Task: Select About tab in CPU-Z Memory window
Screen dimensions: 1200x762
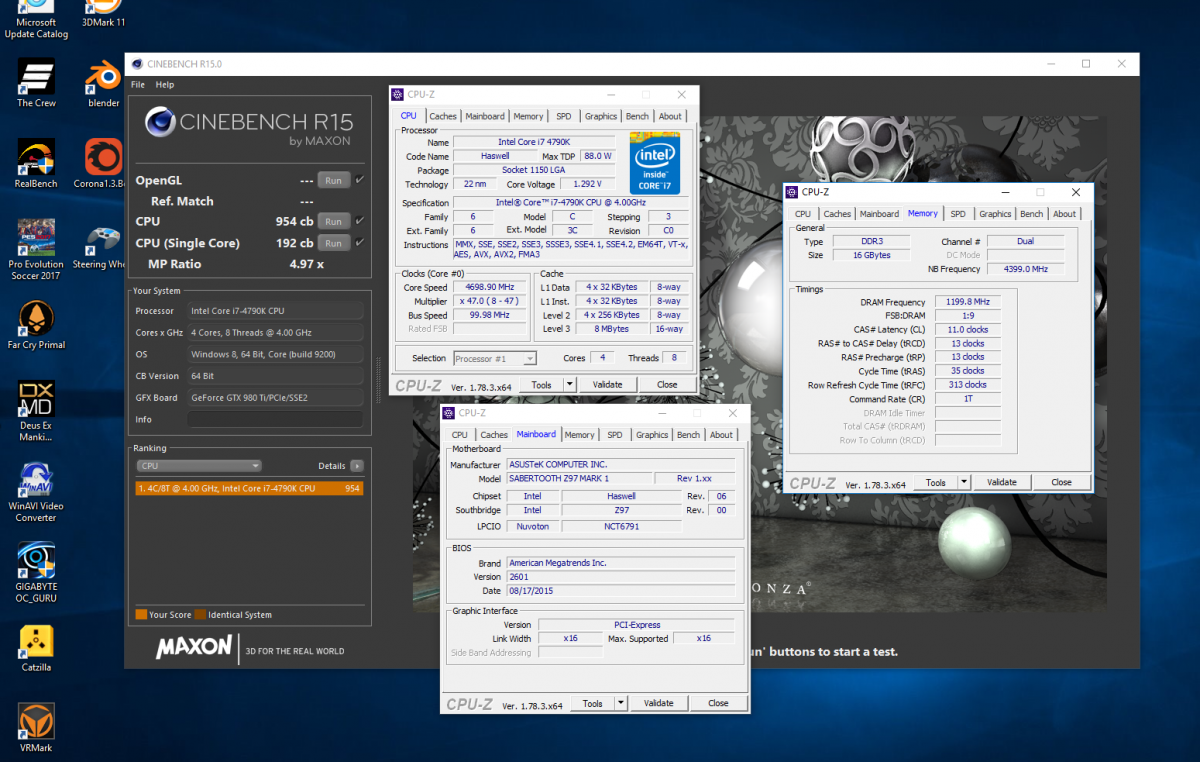Action: 1065,214
